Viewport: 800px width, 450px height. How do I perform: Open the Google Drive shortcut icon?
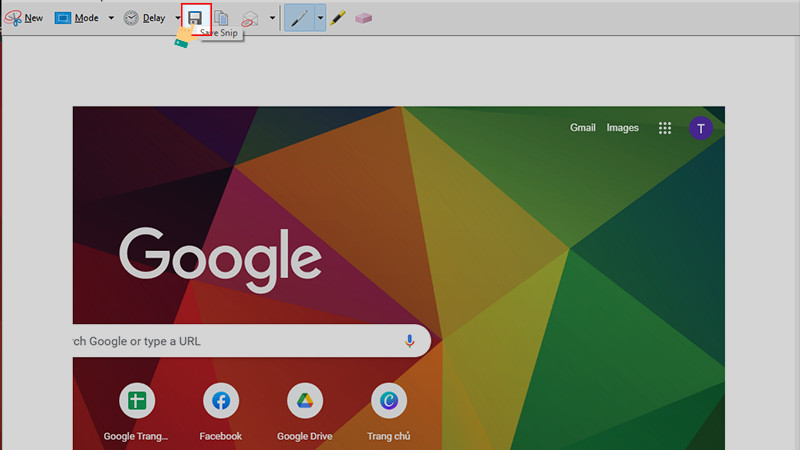[305, 401]
